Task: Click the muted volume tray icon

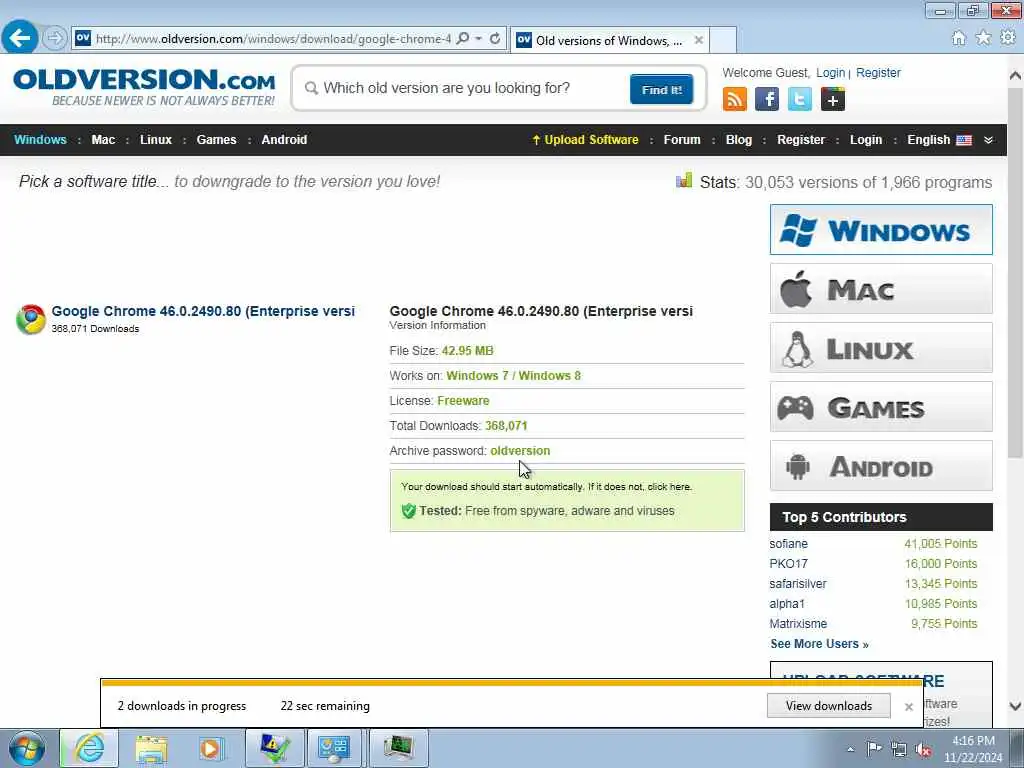Action: tap(923, 749)
